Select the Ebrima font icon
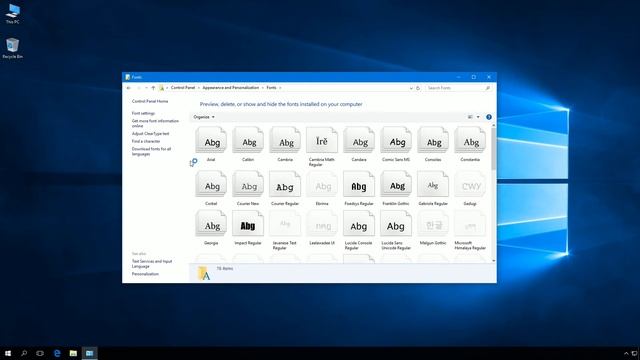 point(322,184)
